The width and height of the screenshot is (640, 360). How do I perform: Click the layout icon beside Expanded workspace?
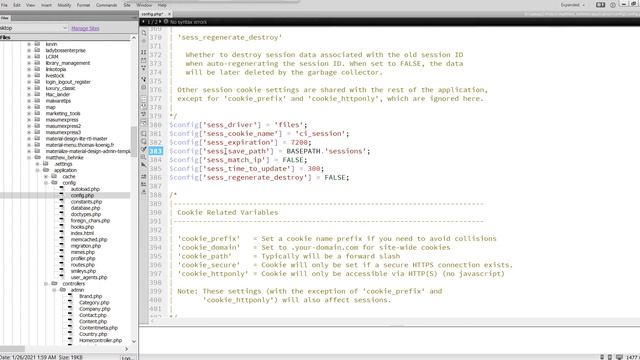pos(600,5)
